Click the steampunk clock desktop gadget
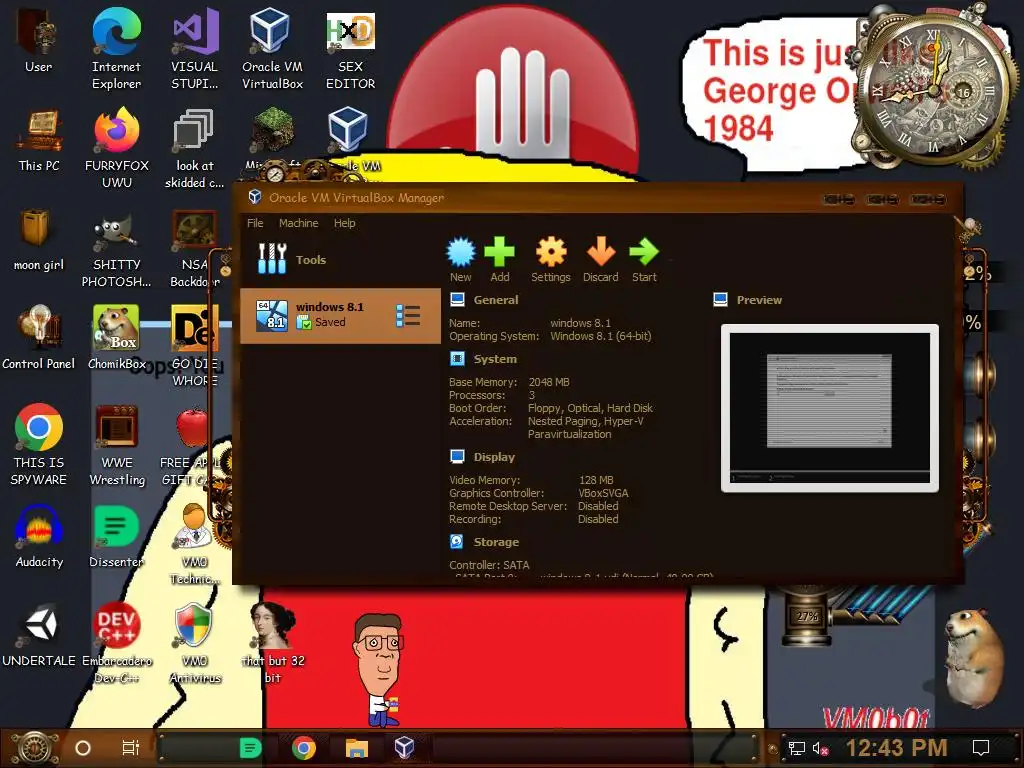The image size is (1024, 768). (x=935, y=91)
